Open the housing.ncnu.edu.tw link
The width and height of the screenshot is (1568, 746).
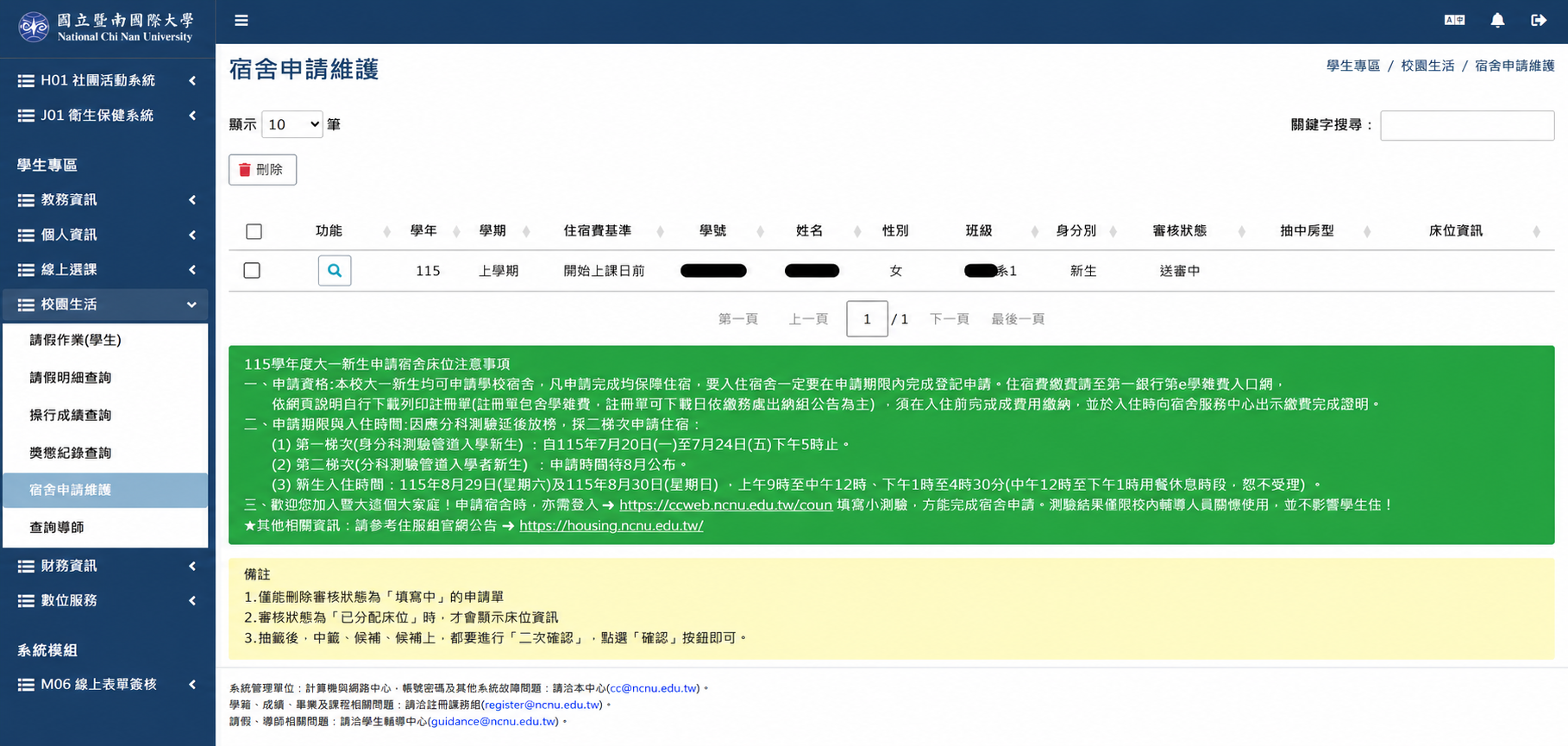611,525
